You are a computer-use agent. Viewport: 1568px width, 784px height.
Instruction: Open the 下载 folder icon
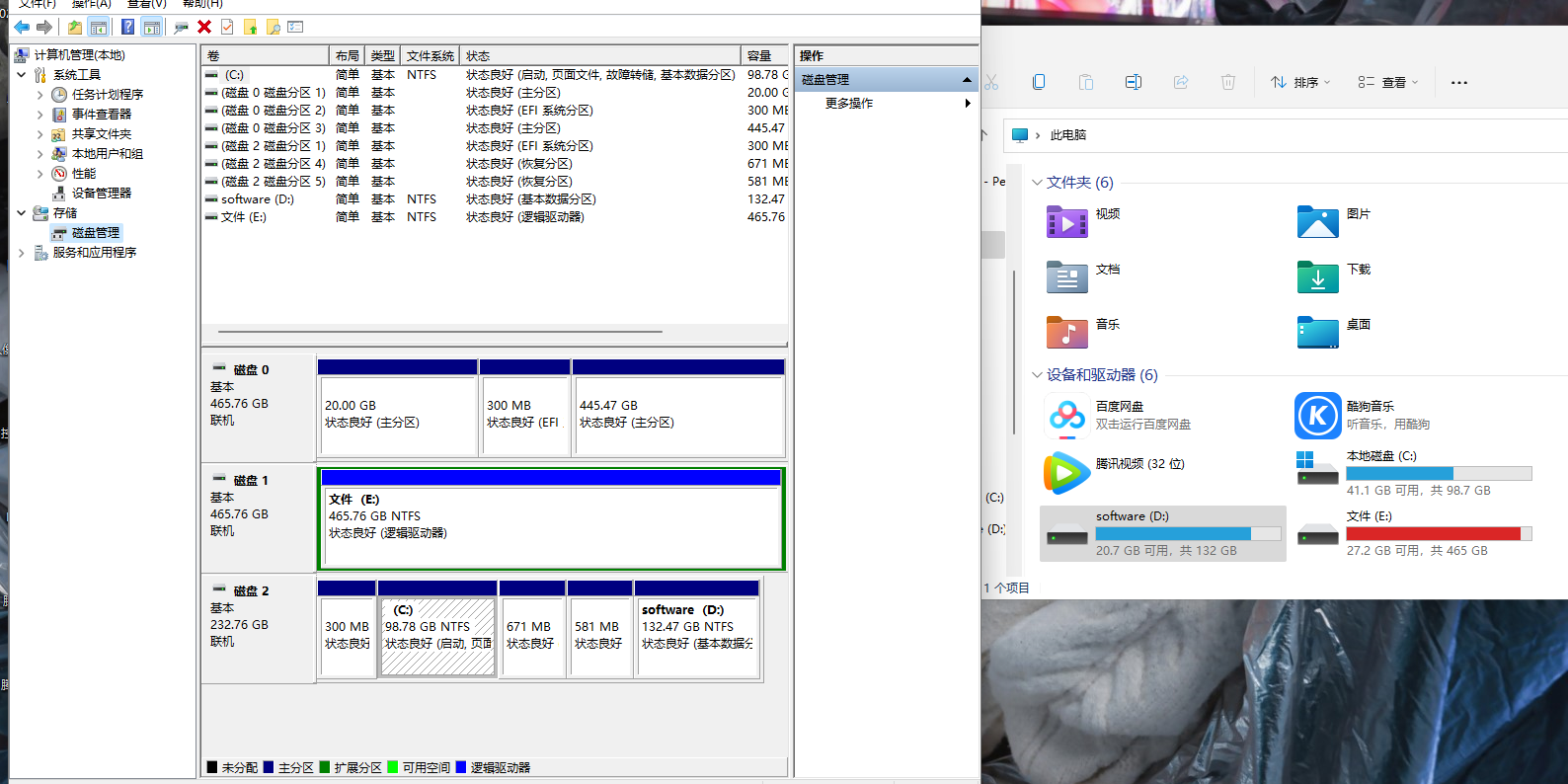[x=1318, y=277]
